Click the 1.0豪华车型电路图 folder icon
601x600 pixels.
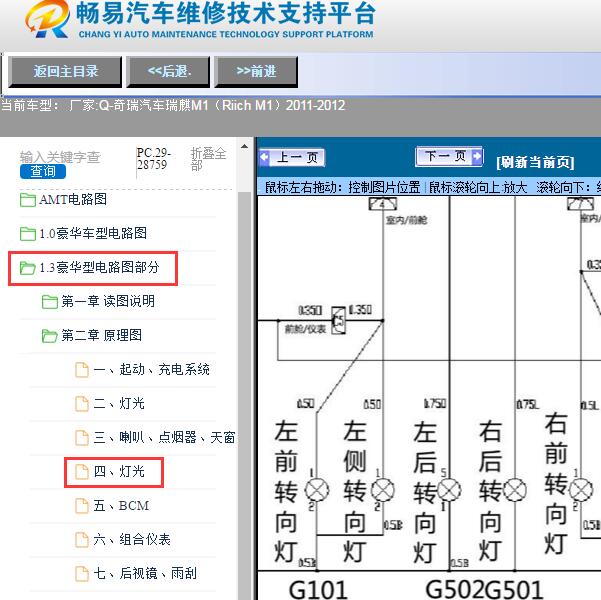click(28, 233)
